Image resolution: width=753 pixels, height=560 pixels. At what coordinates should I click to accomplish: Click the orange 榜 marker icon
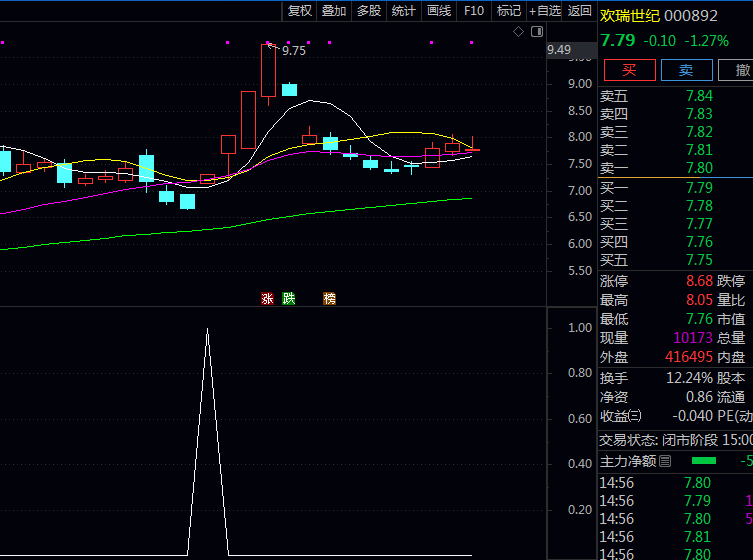(329, 298)
